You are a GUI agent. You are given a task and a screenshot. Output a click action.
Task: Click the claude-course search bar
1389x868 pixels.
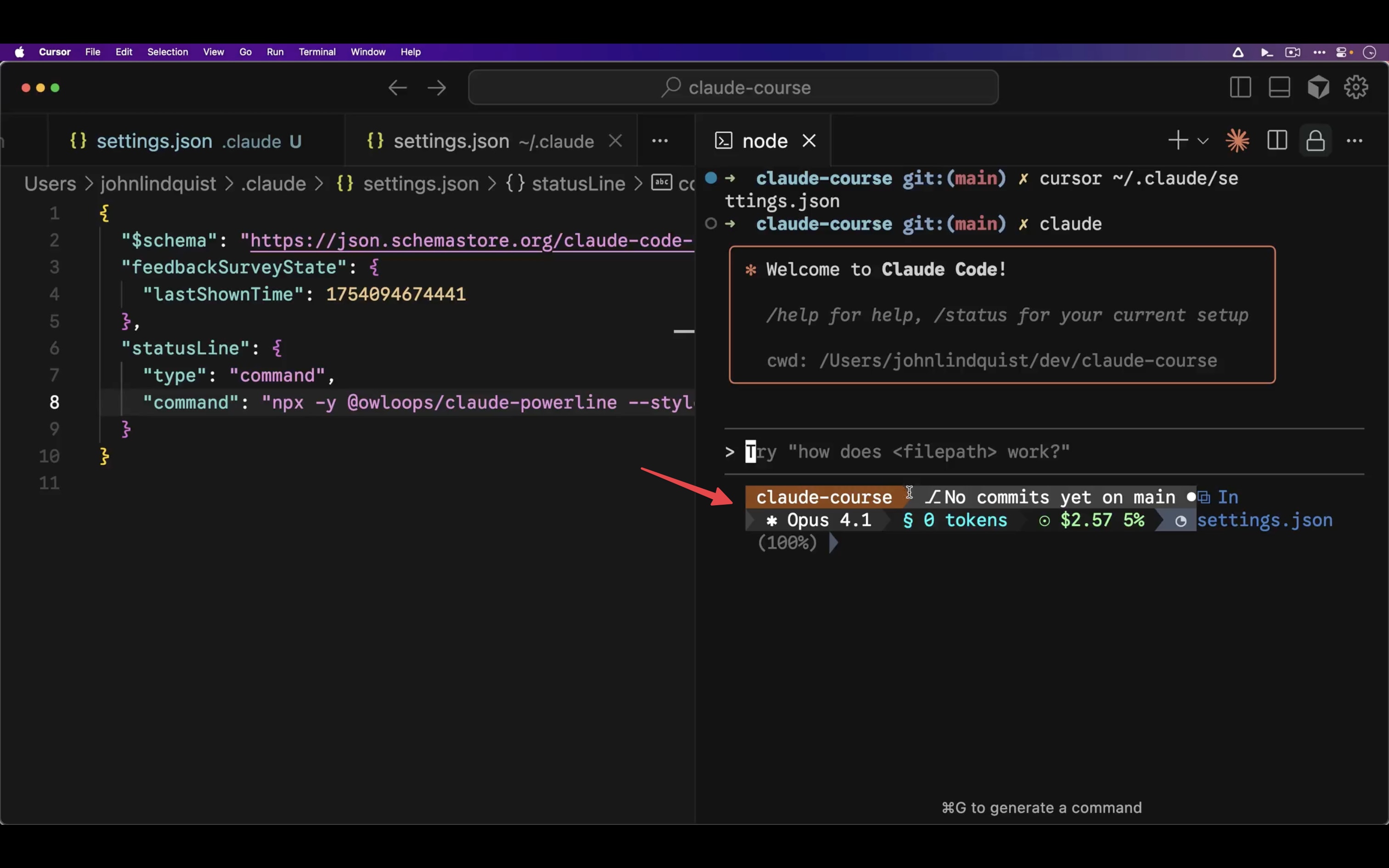(x=734, y=87)
